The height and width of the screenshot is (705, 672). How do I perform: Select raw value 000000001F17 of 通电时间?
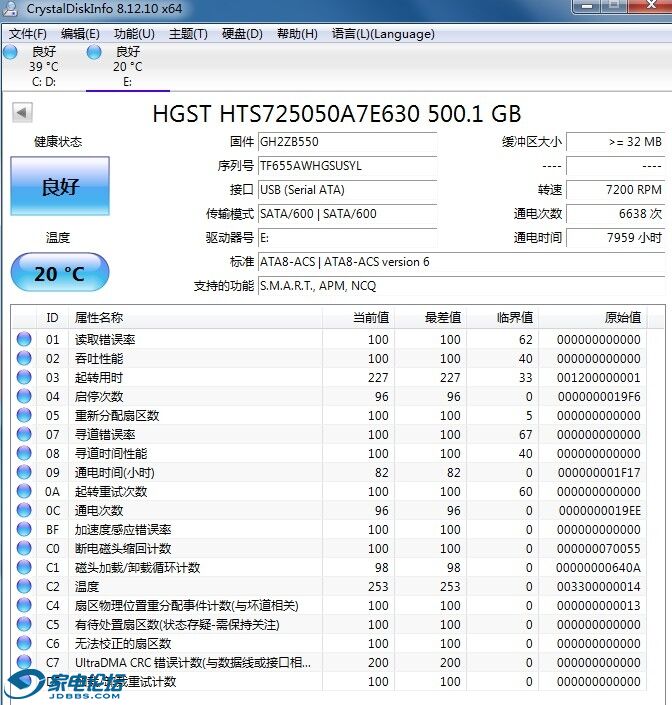tap(599, 473)
